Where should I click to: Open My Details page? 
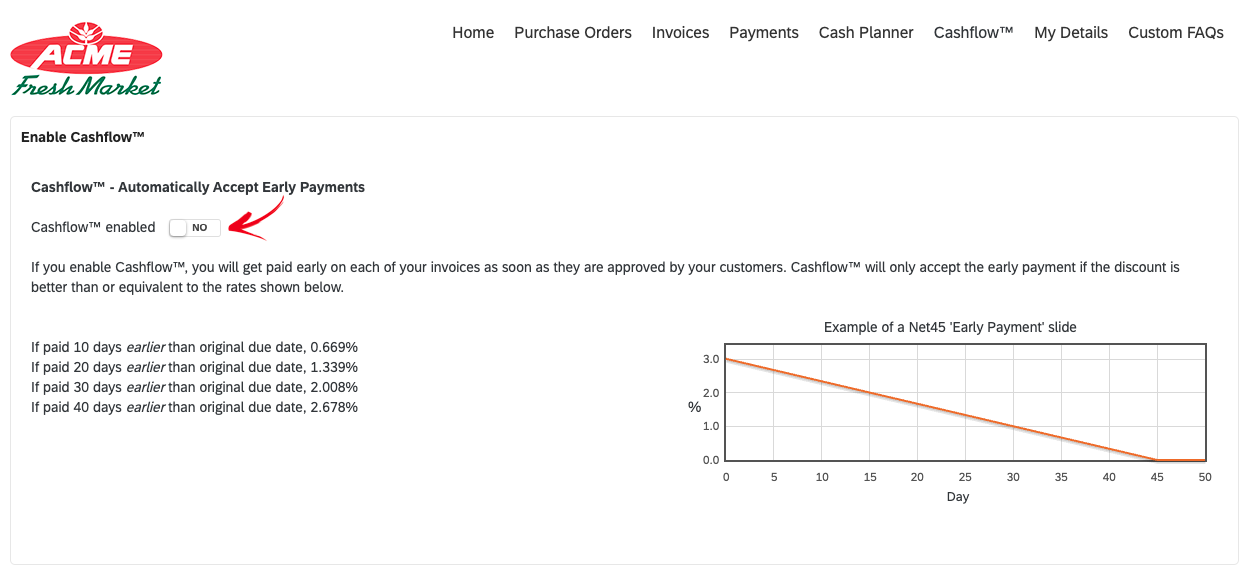click(1071, 32)
